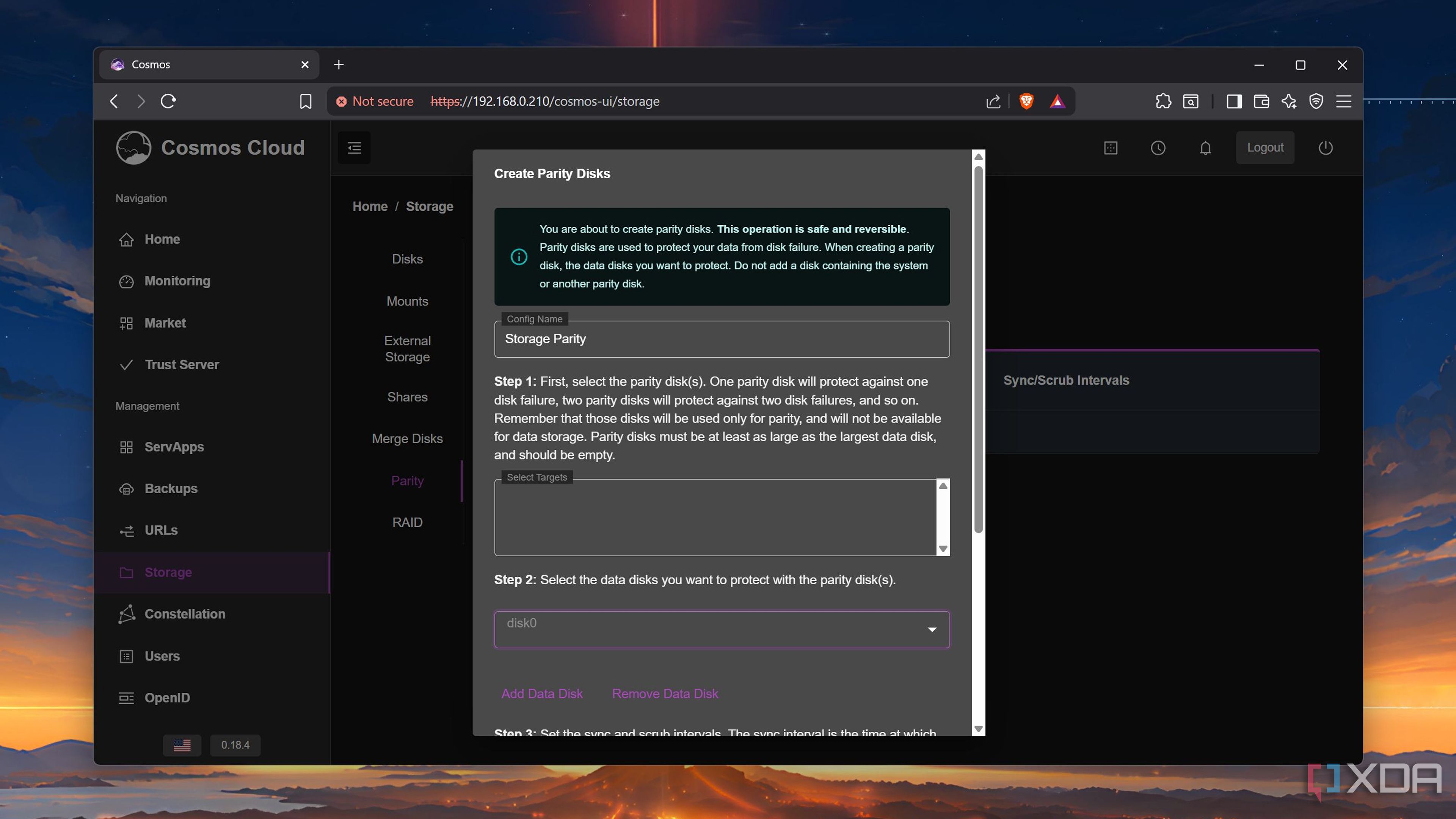The height and width of the screenshot is (819, 1456).
Task: Click the Select Targets scroll down arrow
Action: click(943, 549)
